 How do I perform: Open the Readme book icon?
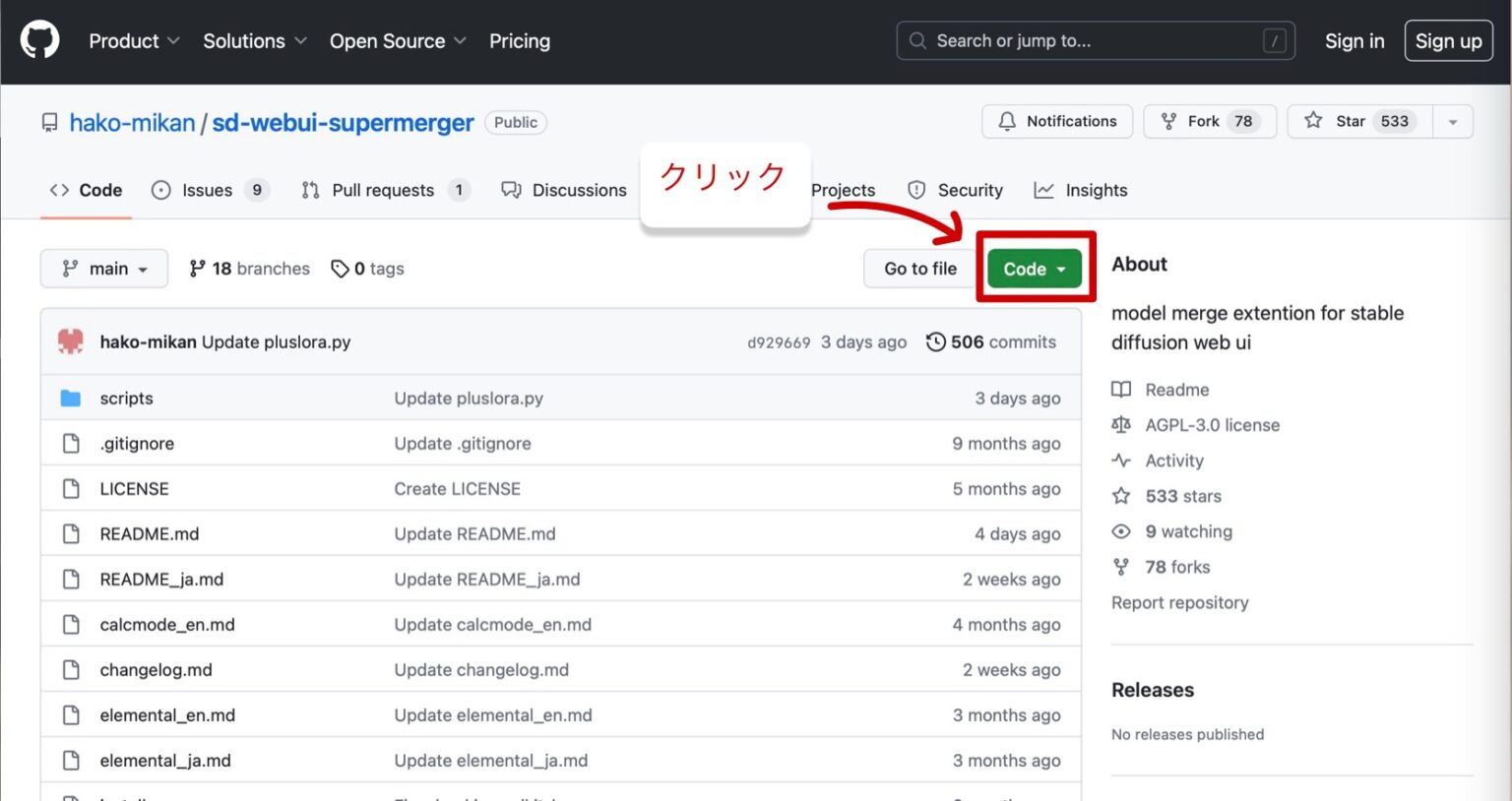click(1121, 389)
